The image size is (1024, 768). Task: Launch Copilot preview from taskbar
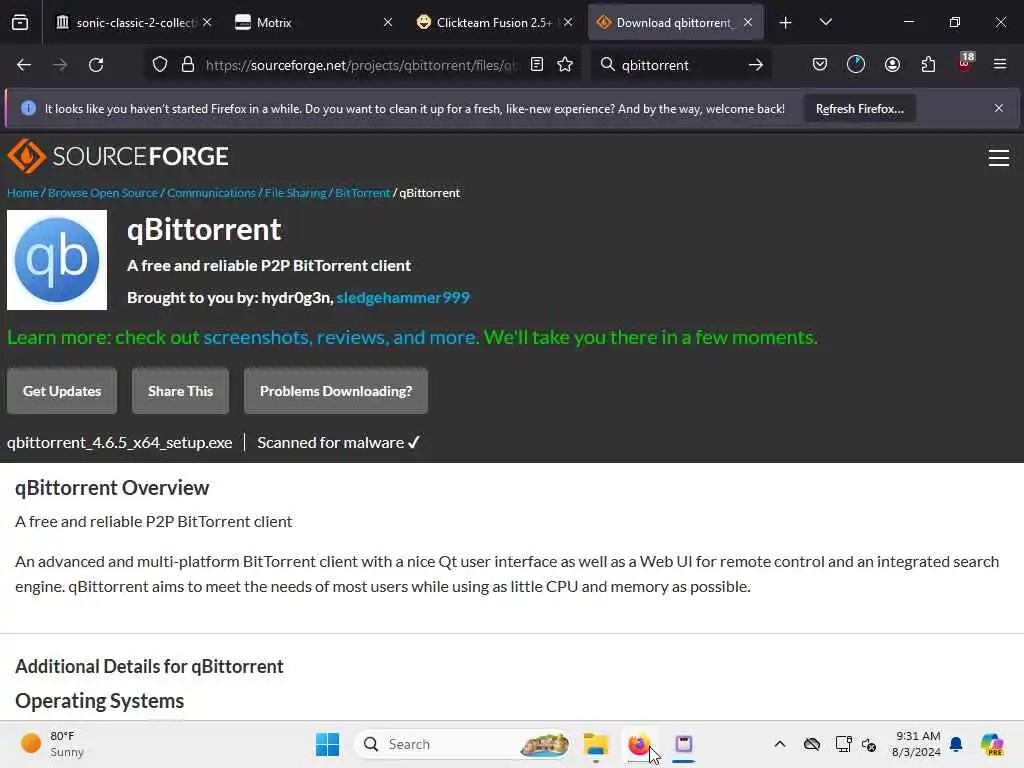993,744
